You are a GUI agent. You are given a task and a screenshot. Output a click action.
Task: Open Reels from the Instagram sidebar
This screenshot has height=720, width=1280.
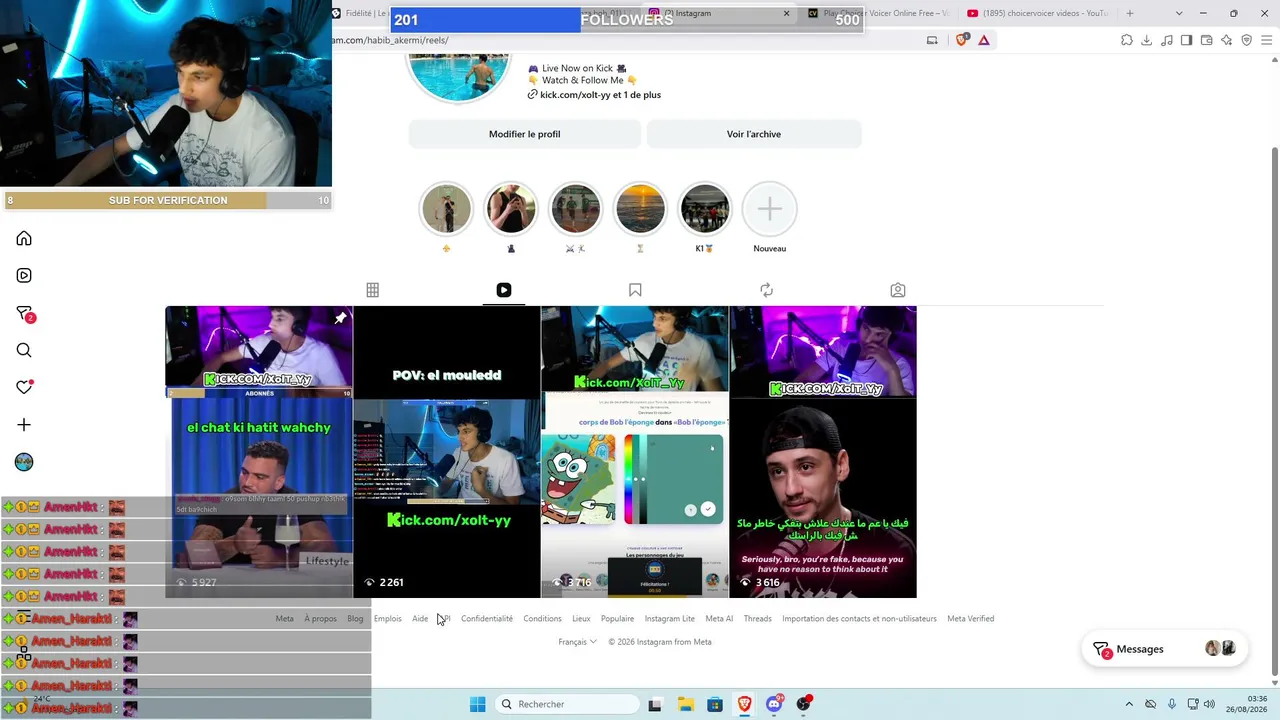[24, 275]
